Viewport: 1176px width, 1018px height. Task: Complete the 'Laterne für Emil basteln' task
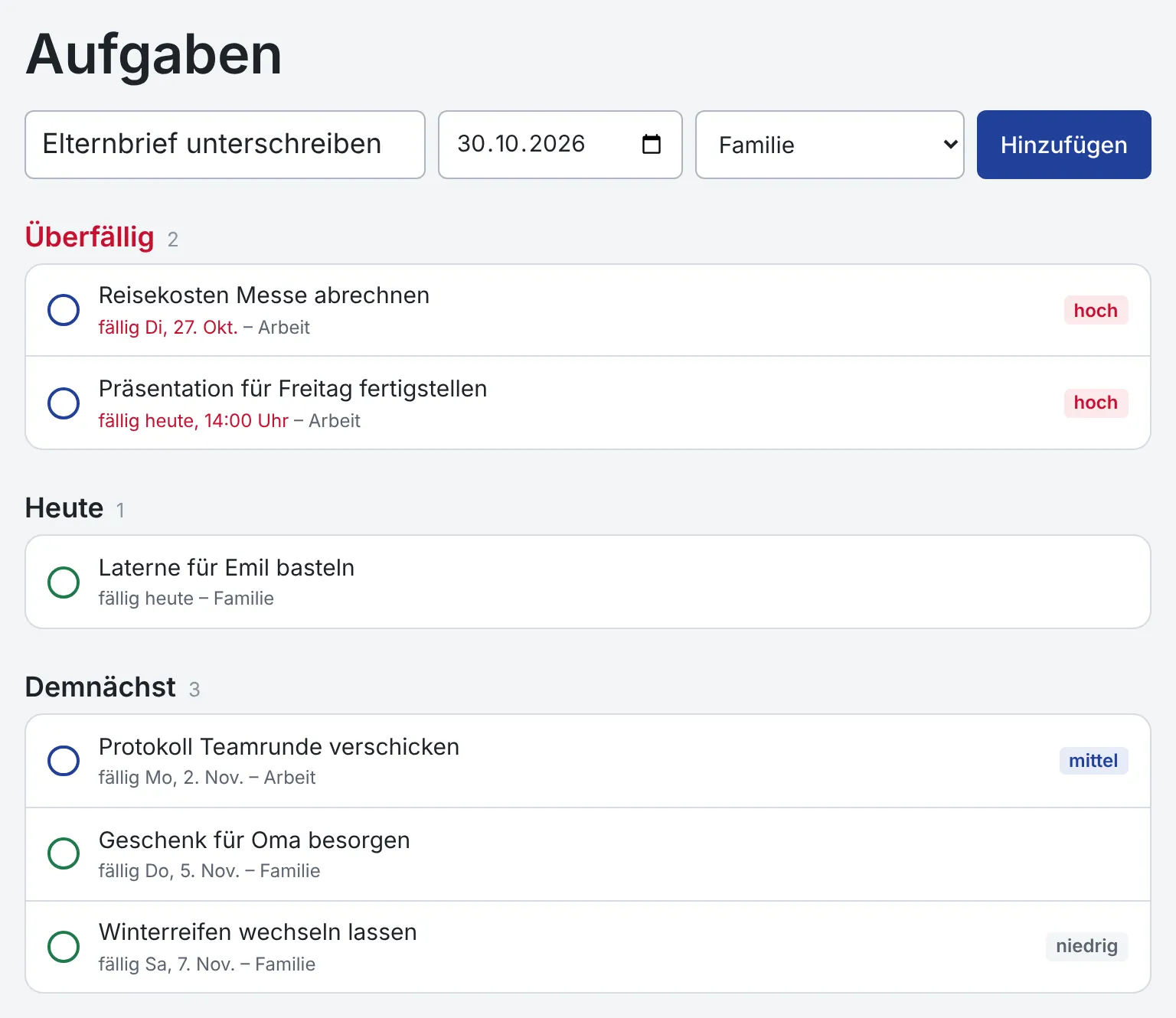tap(64, 582)
